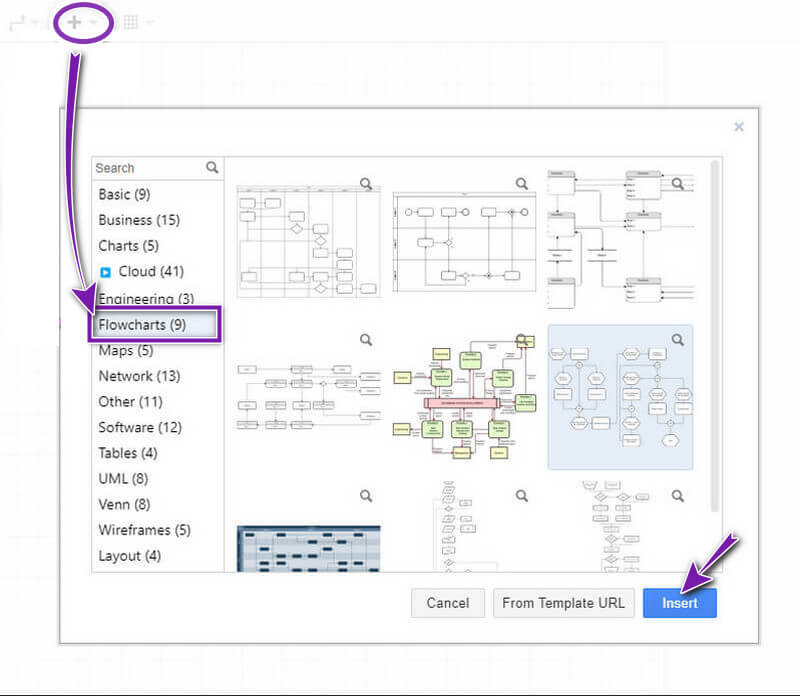Click the From Template URL button
Image resolution: width=800 pixels, height=696 pixels.
563,603
